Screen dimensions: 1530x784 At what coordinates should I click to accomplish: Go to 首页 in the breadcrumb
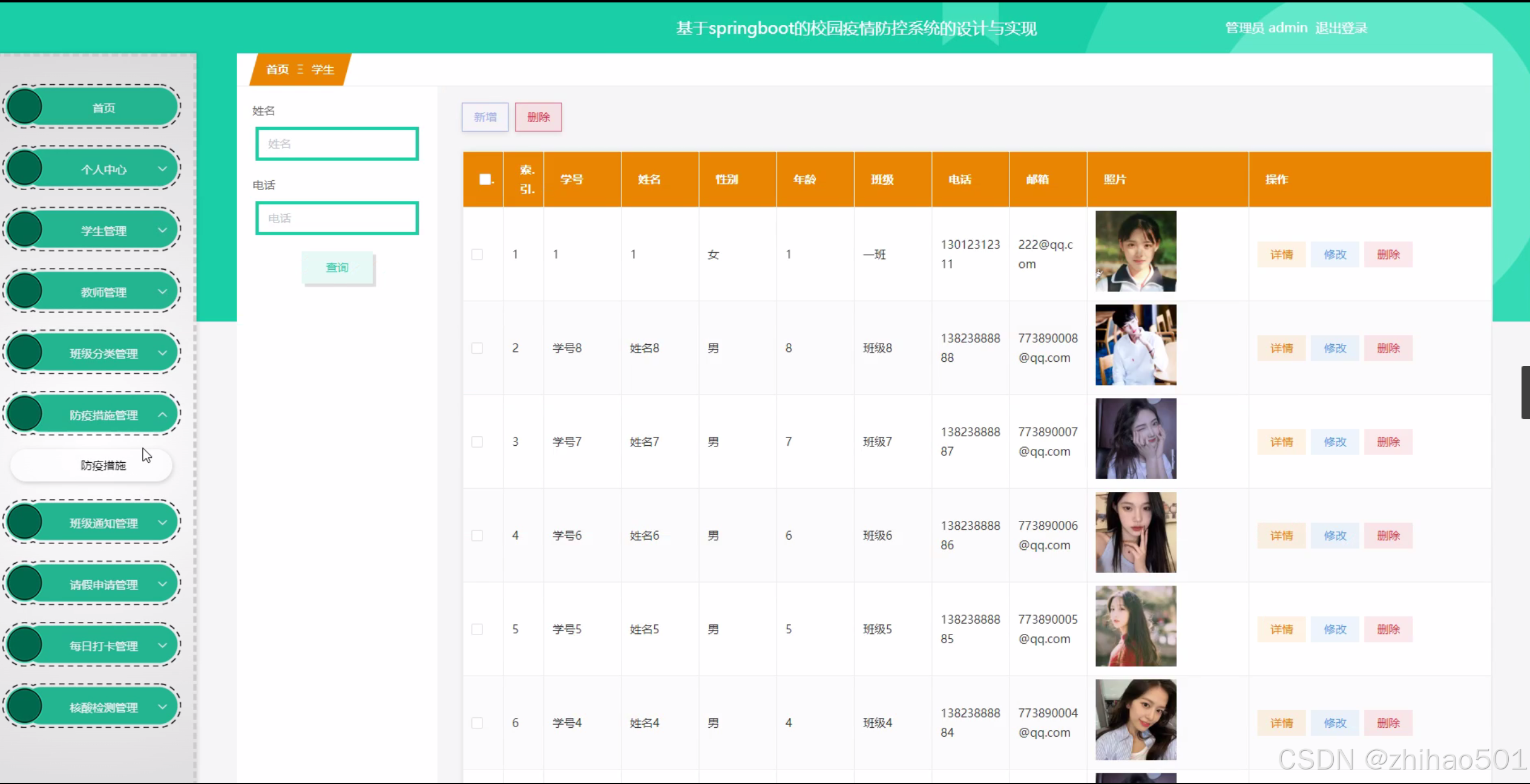pyautogui.click(x=278, y=70)
